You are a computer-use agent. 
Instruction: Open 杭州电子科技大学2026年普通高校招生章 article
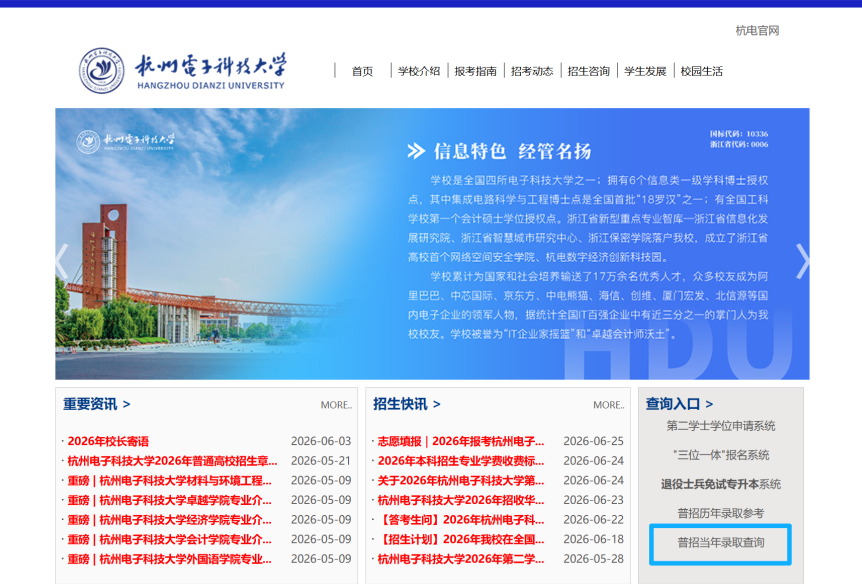point(173,461)
